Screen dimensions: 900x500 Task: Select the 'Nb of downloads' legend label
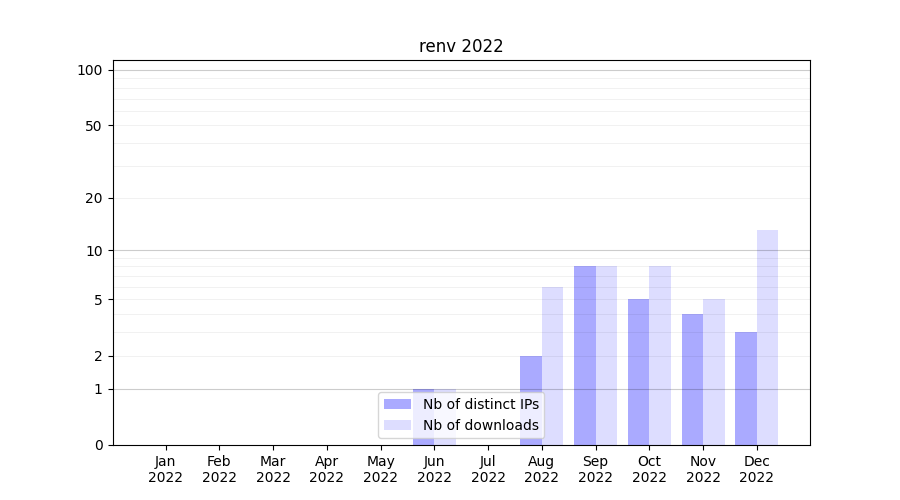coord(480,425)
